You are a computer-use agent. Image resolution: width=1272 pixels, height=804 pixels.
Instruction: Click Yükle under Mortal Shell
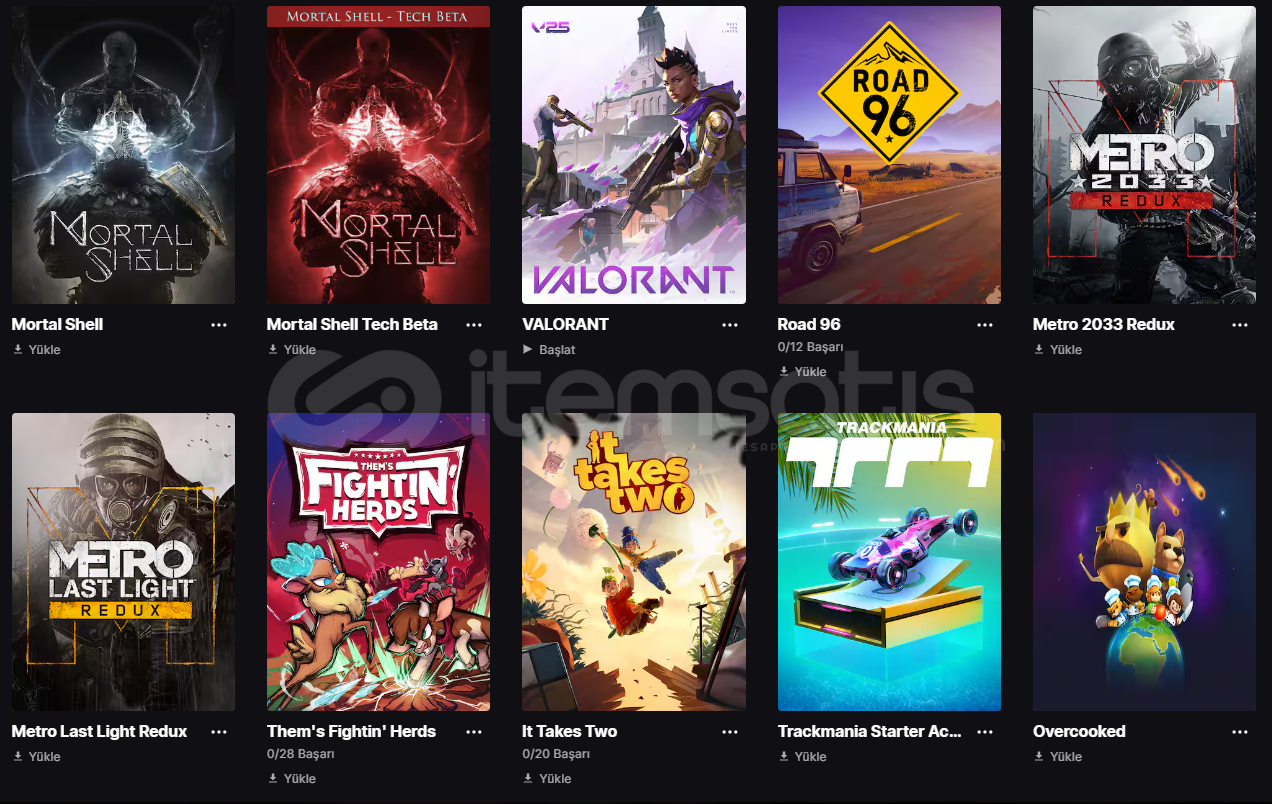coord(37,350)
